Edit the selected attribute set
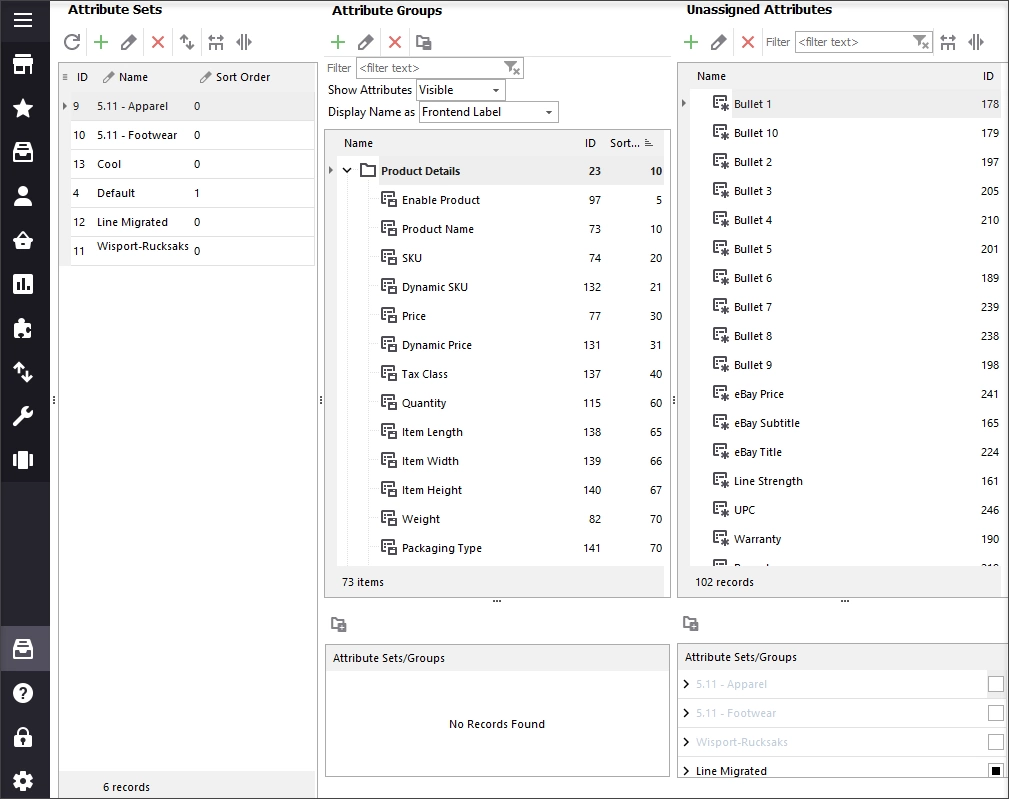 click(129, 42)
